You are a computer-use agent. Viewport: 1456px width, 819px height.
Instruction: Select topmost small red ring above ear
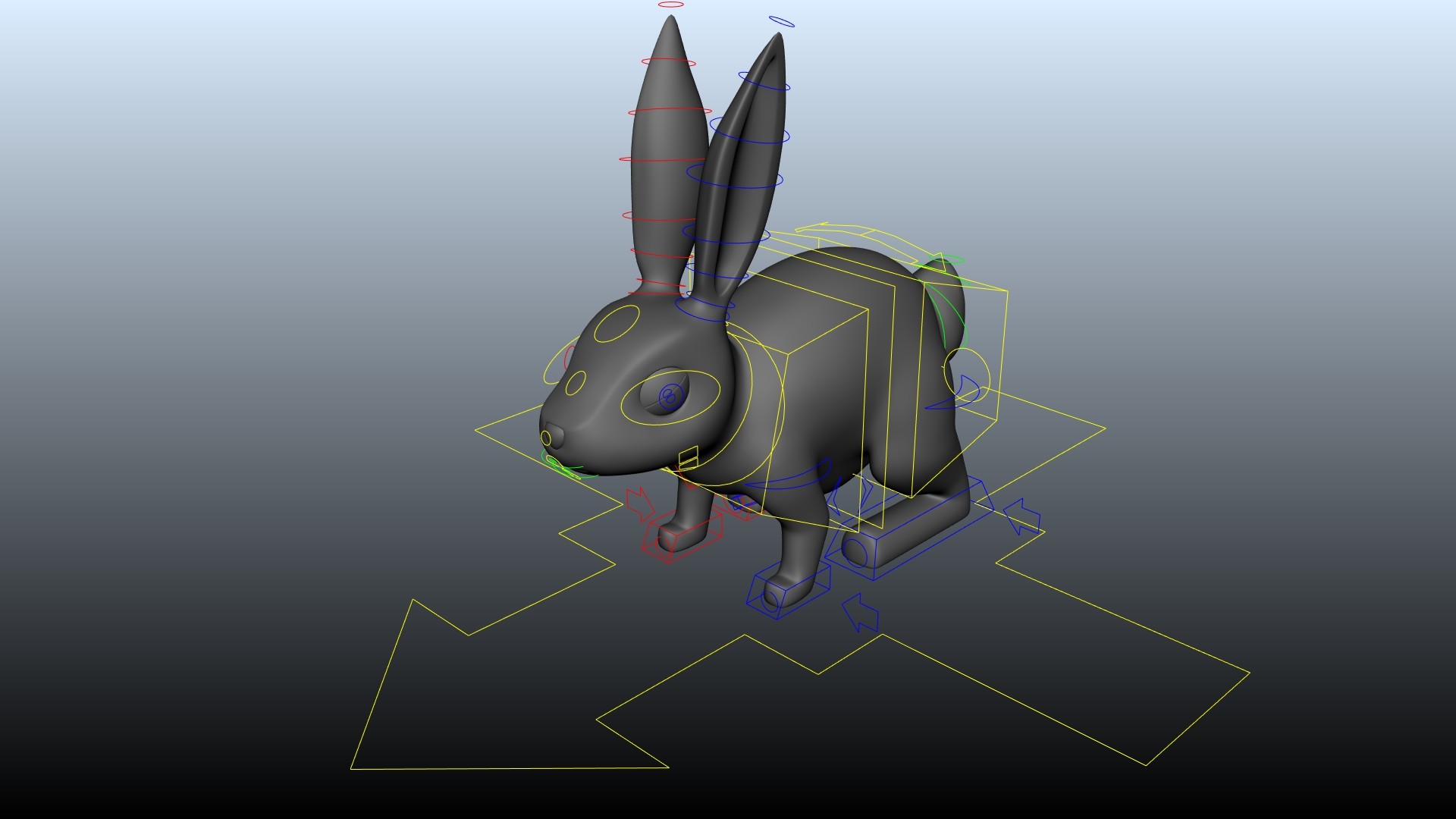(x=671, y=5)
